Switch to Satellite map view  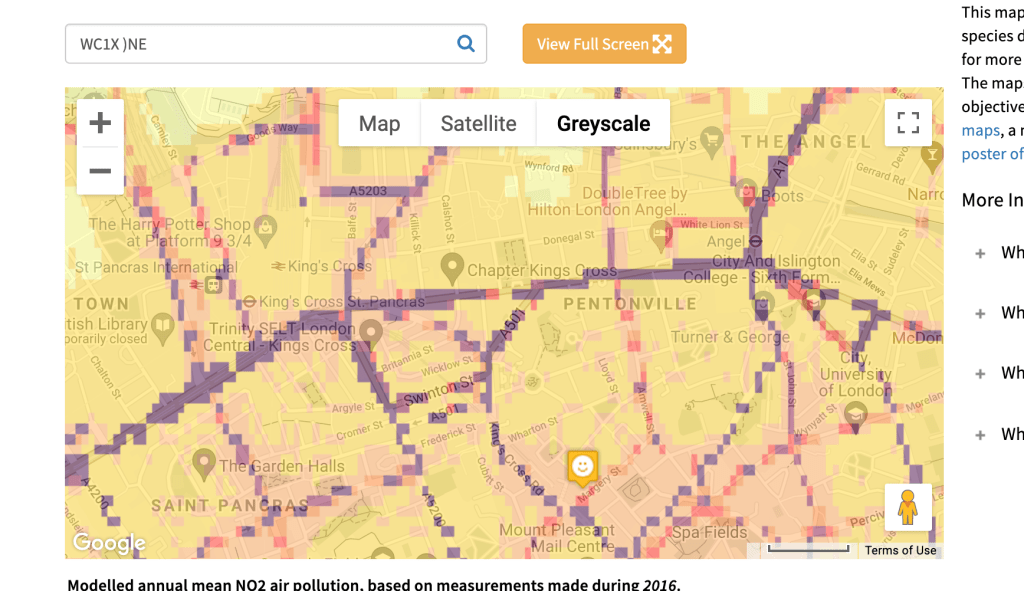tap(478, 124)
